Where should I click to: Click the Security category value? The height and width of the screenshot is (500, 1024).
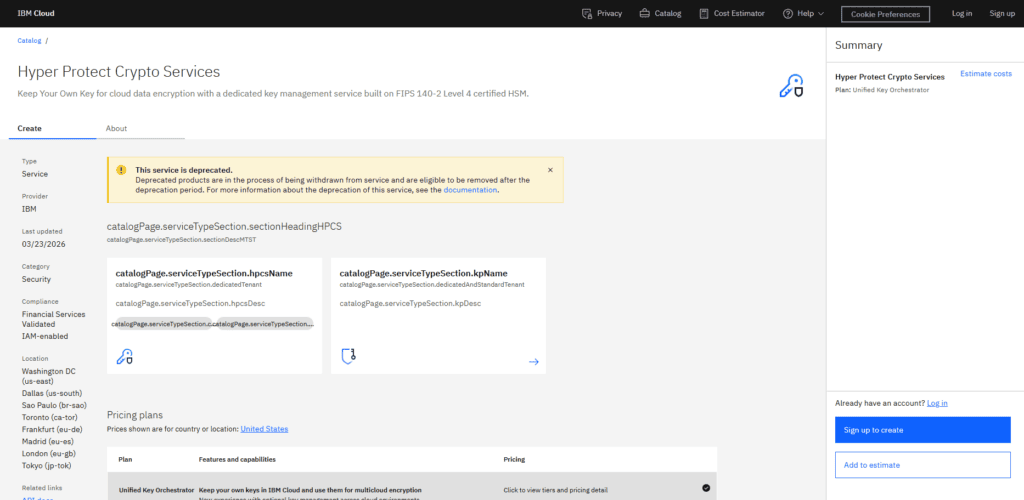tap(37, 279)
